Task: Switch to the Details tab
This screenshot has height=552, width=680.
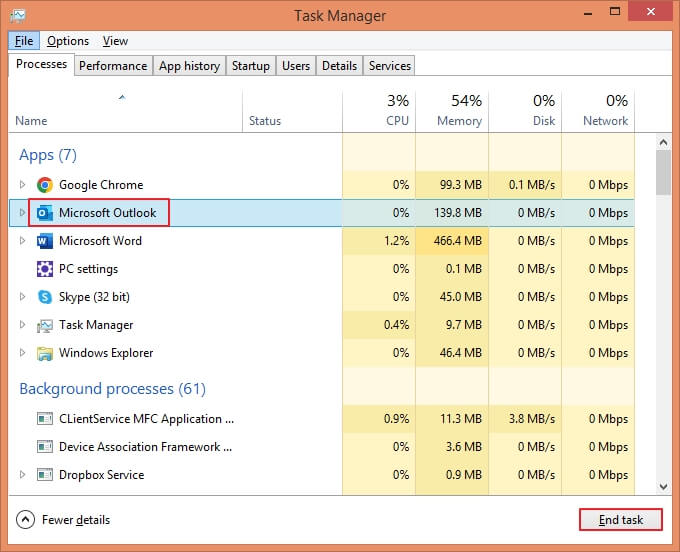Action: (339, 66)
